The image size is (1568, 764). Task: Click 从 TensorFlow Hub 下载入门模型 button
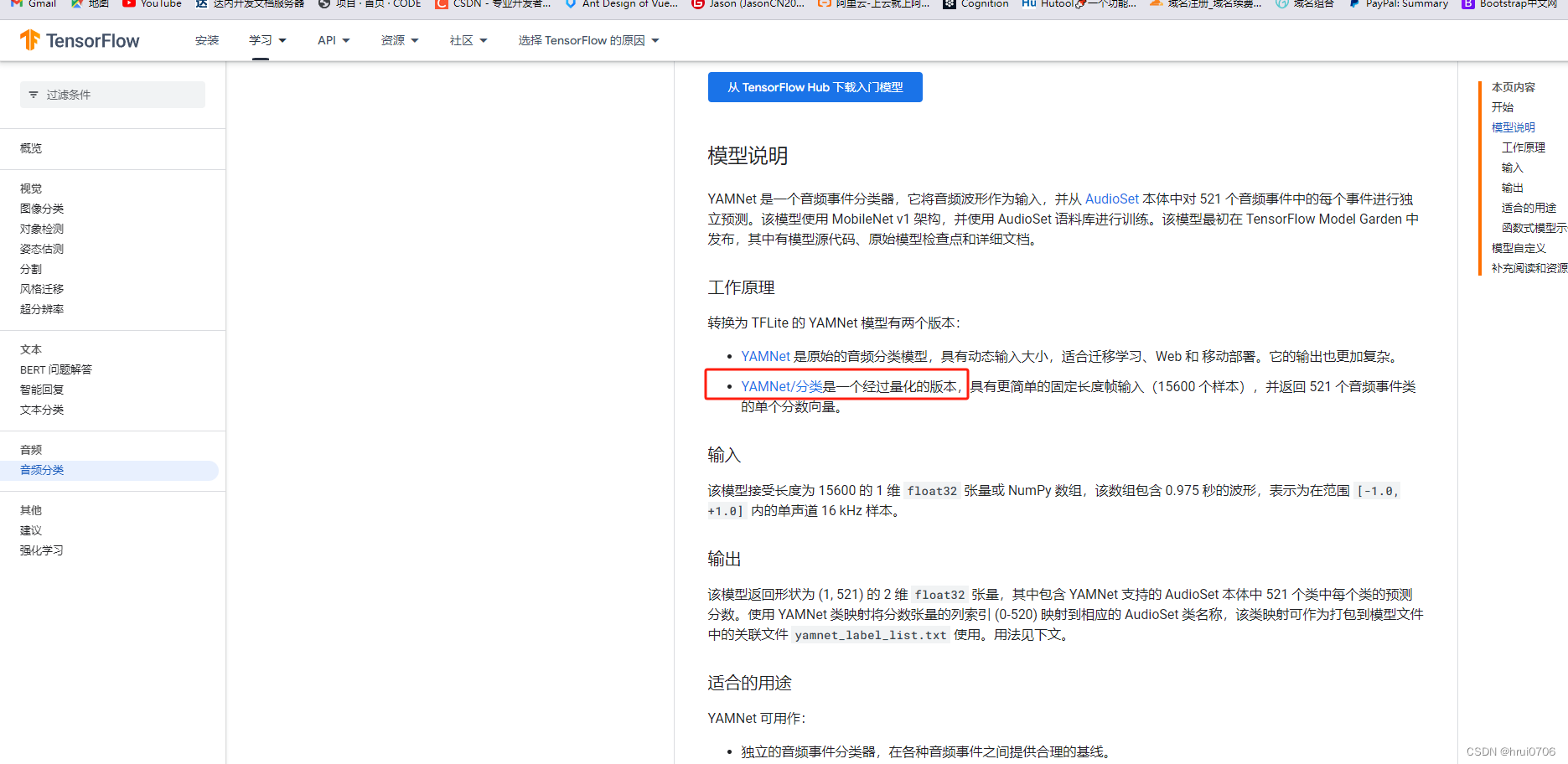point(815,87)
